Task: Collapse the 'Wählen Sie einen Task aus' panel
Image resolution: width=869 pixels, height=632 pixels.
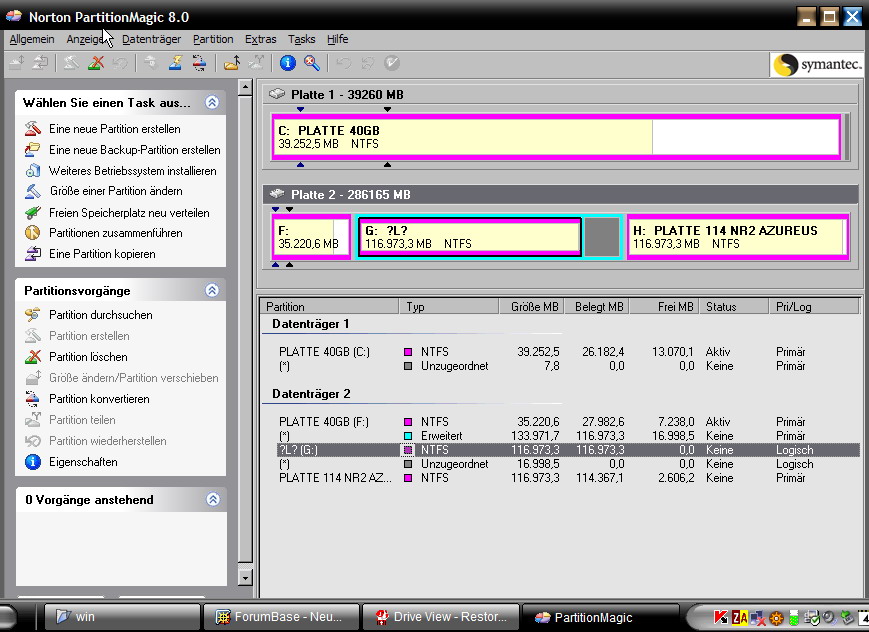Action: 212,102
